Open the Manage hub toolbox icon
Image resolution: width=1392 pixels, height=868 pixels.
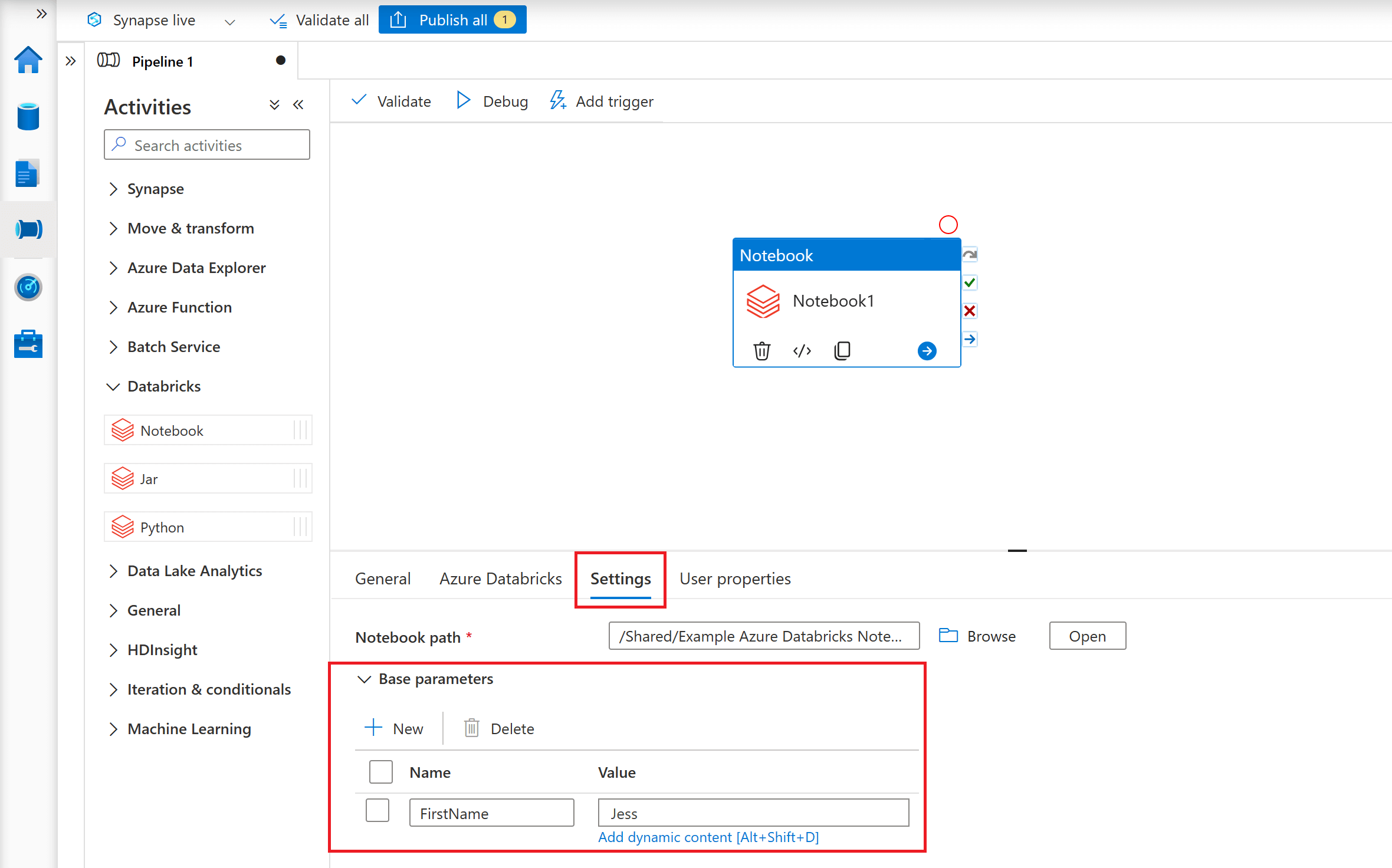28,344
